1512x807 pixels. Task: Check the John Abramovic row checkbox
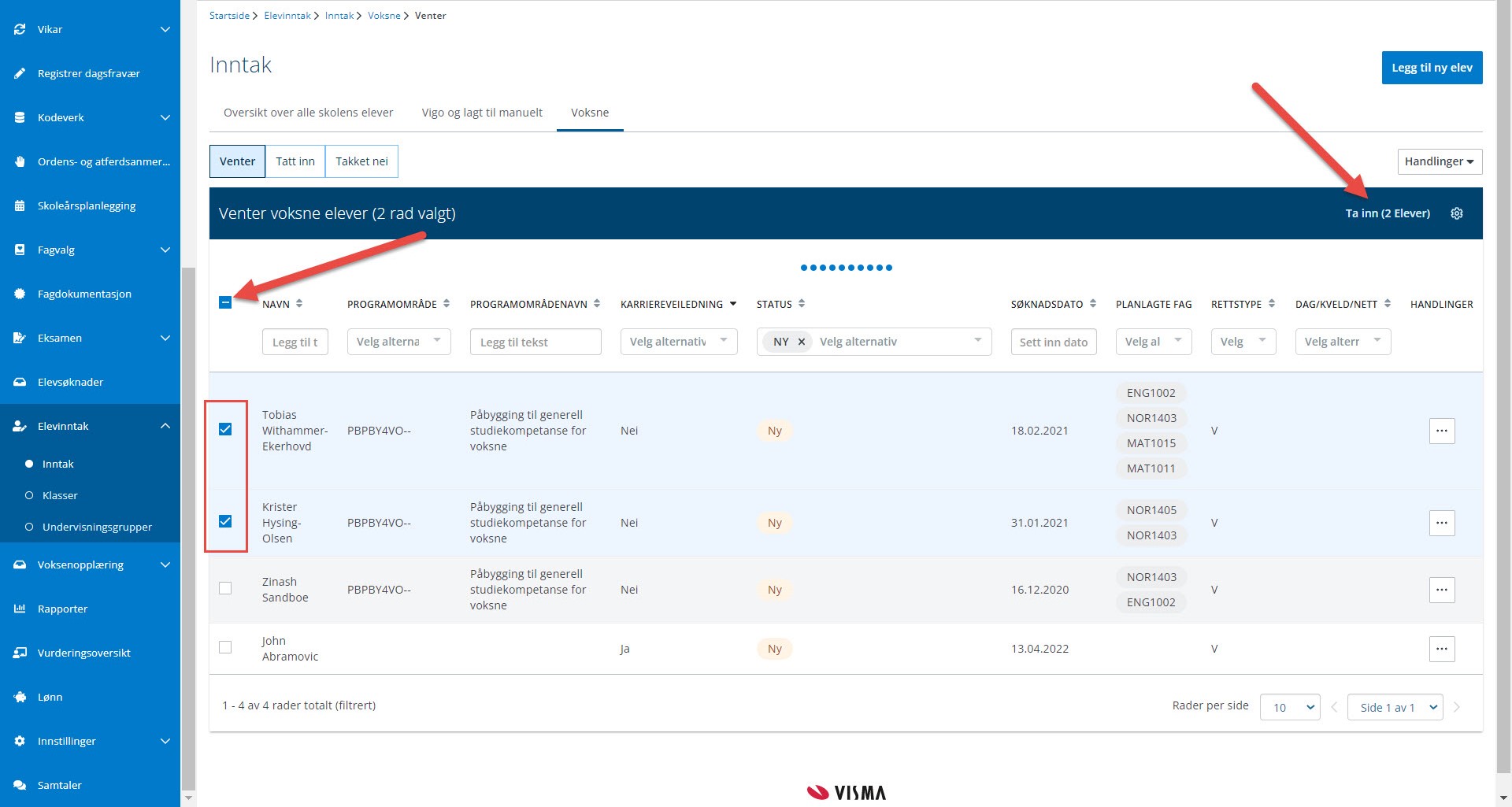coord(225,647)
